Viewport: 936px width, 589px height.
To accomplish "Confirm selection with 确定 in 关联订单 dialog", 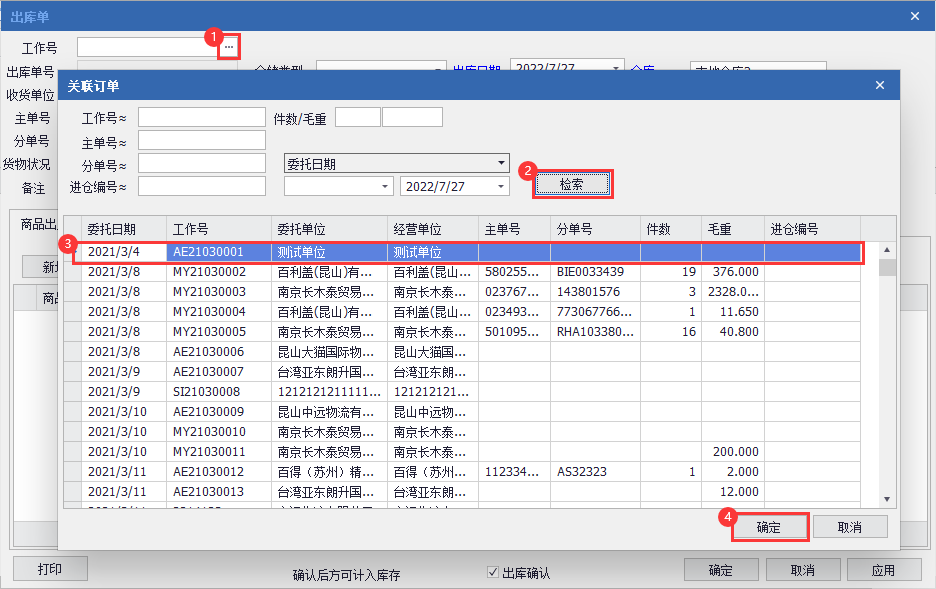I will click(768, 527).
